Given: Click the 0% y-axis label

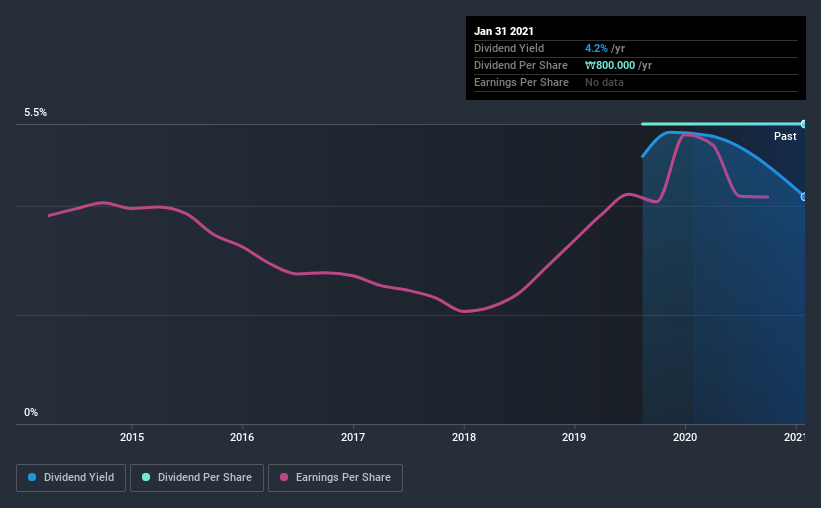Looking at the screenshot, I should pos(31,412).
